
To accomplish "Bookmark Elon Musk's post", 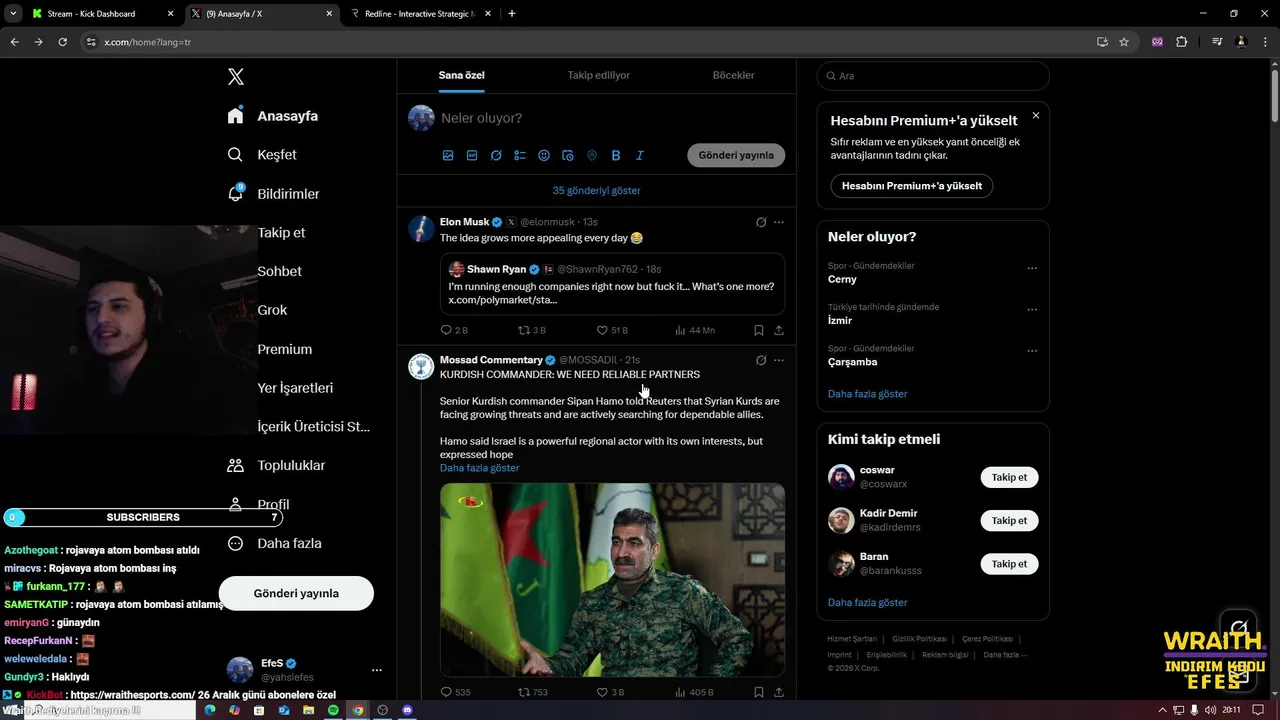I will (x=759, y=330).
